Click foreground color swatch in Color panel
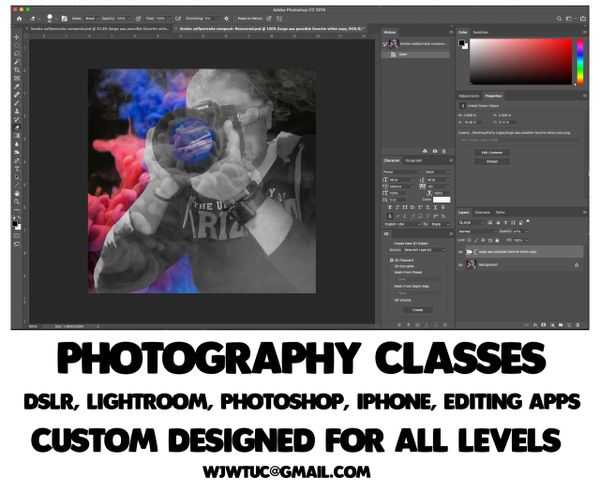 (x=461, y=43)
